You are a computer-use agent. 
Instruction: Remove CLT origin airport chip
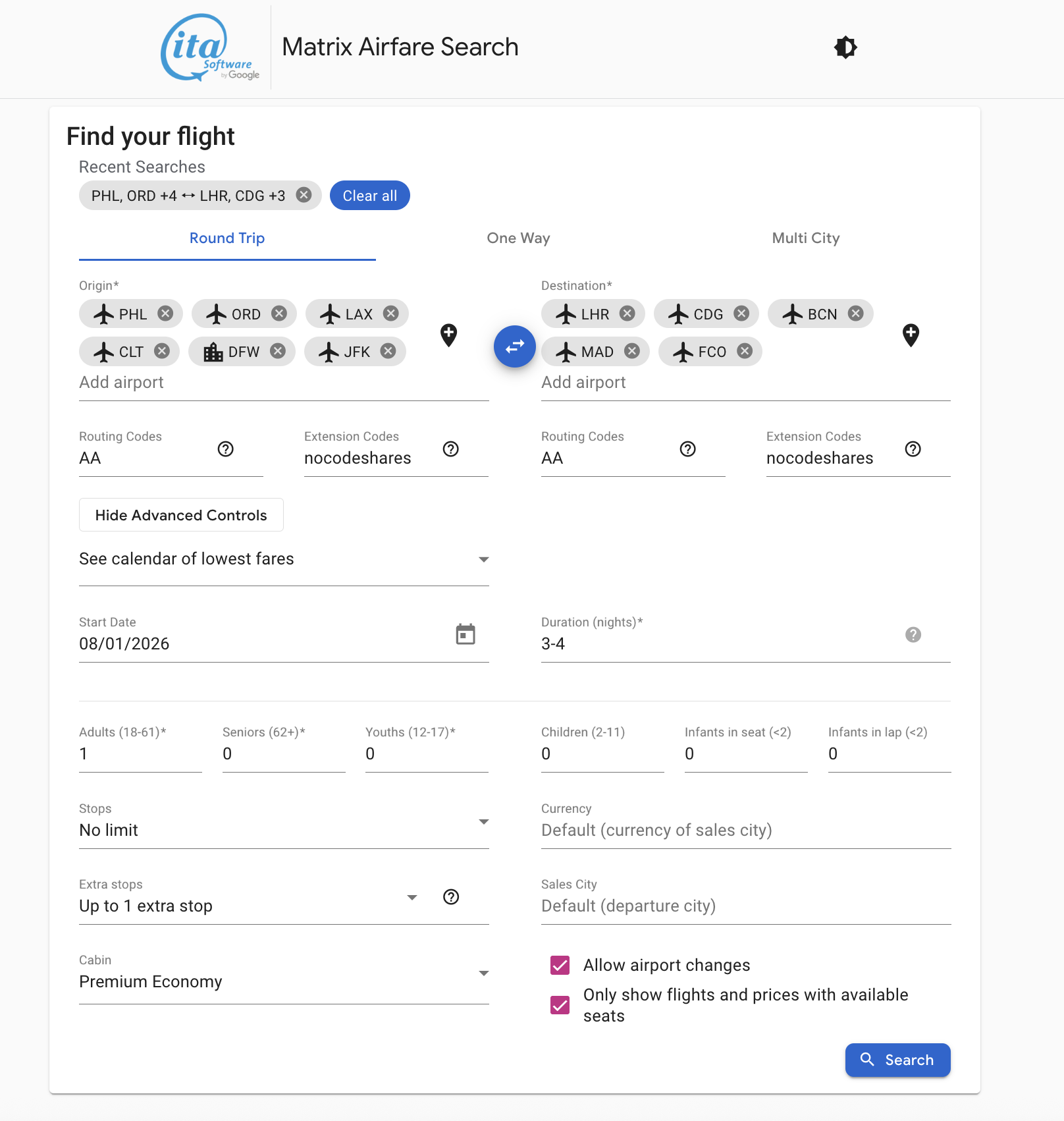tap(162, 351)
